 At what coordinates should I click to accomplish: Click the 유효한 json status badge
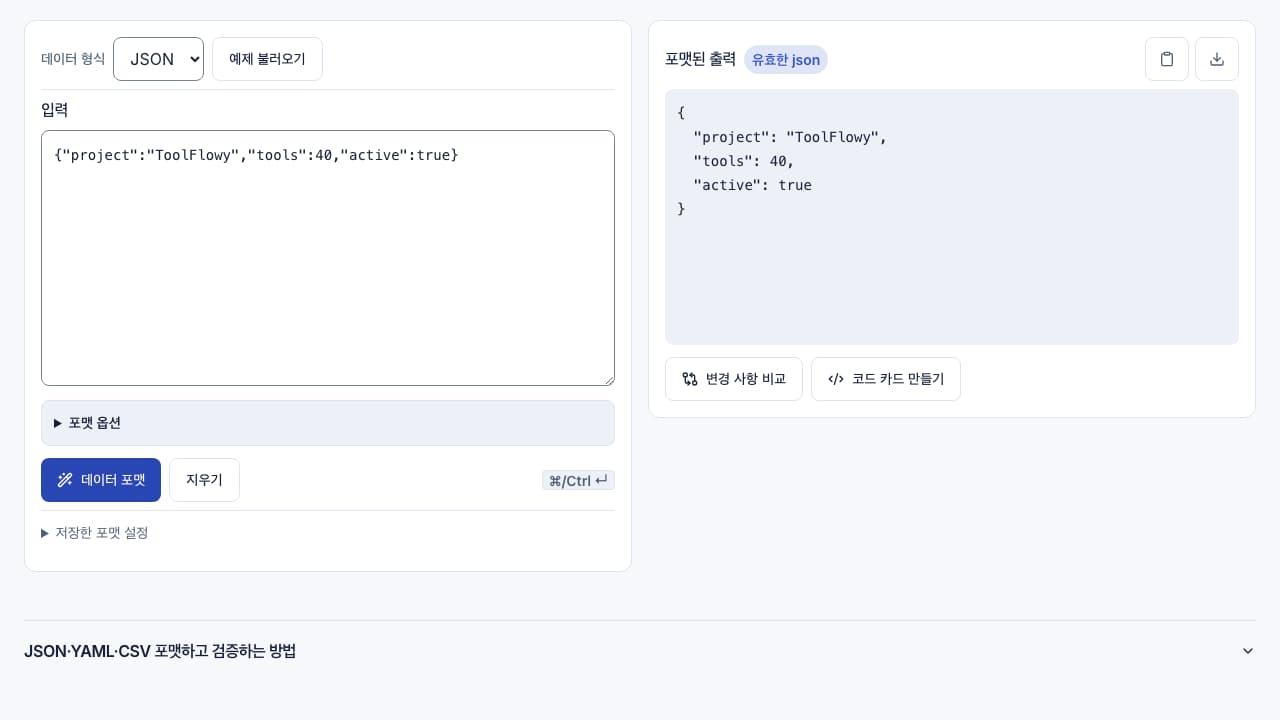click(786, 60)
